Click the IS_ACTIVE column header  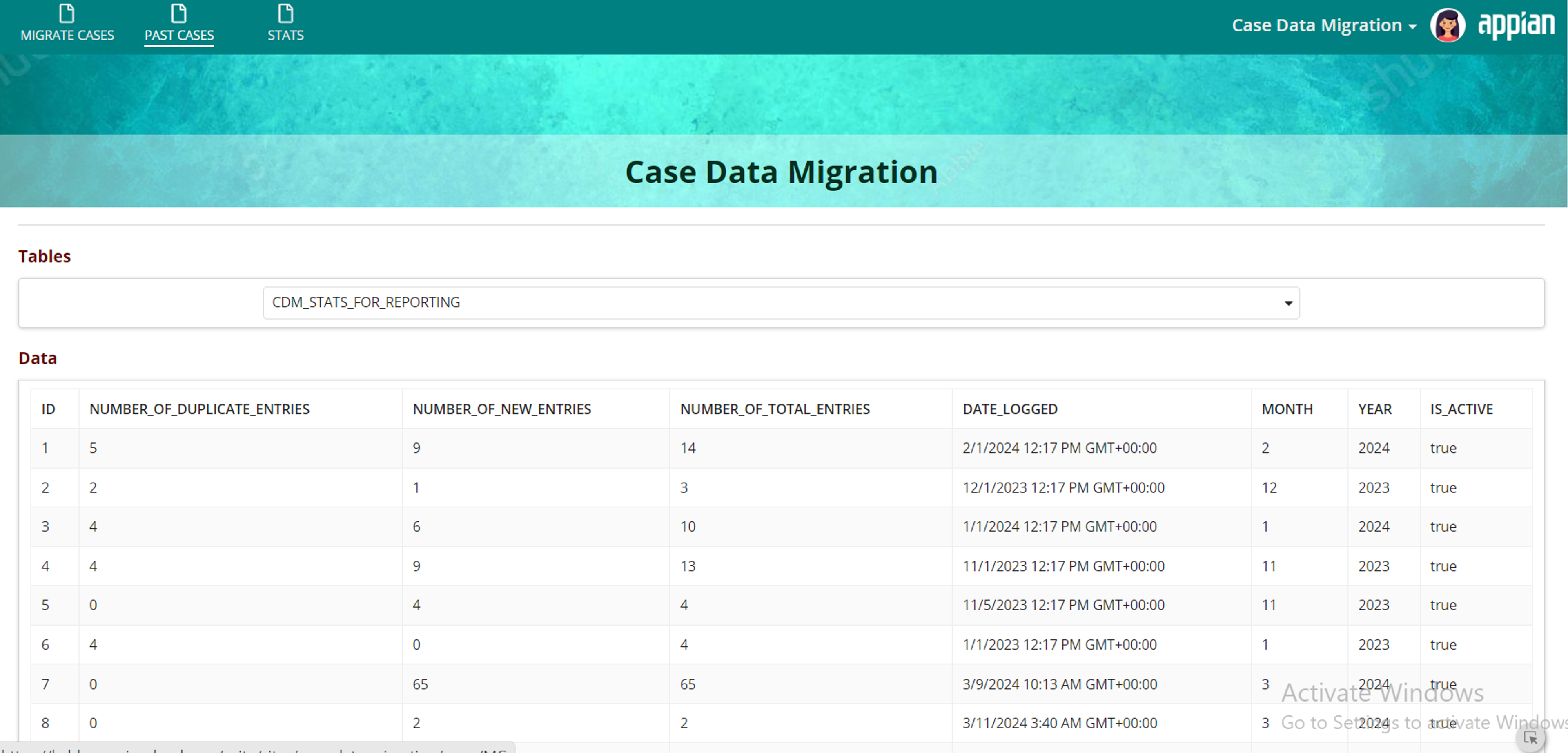click(1461, 409)
